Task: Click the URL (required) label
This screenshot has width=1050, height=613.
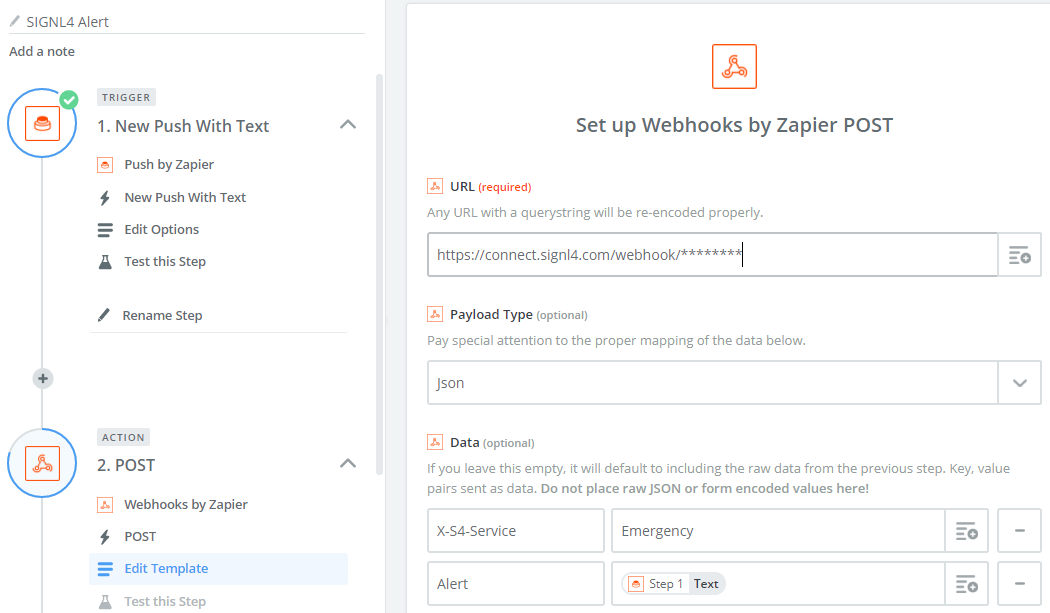Action: [491, 186]
